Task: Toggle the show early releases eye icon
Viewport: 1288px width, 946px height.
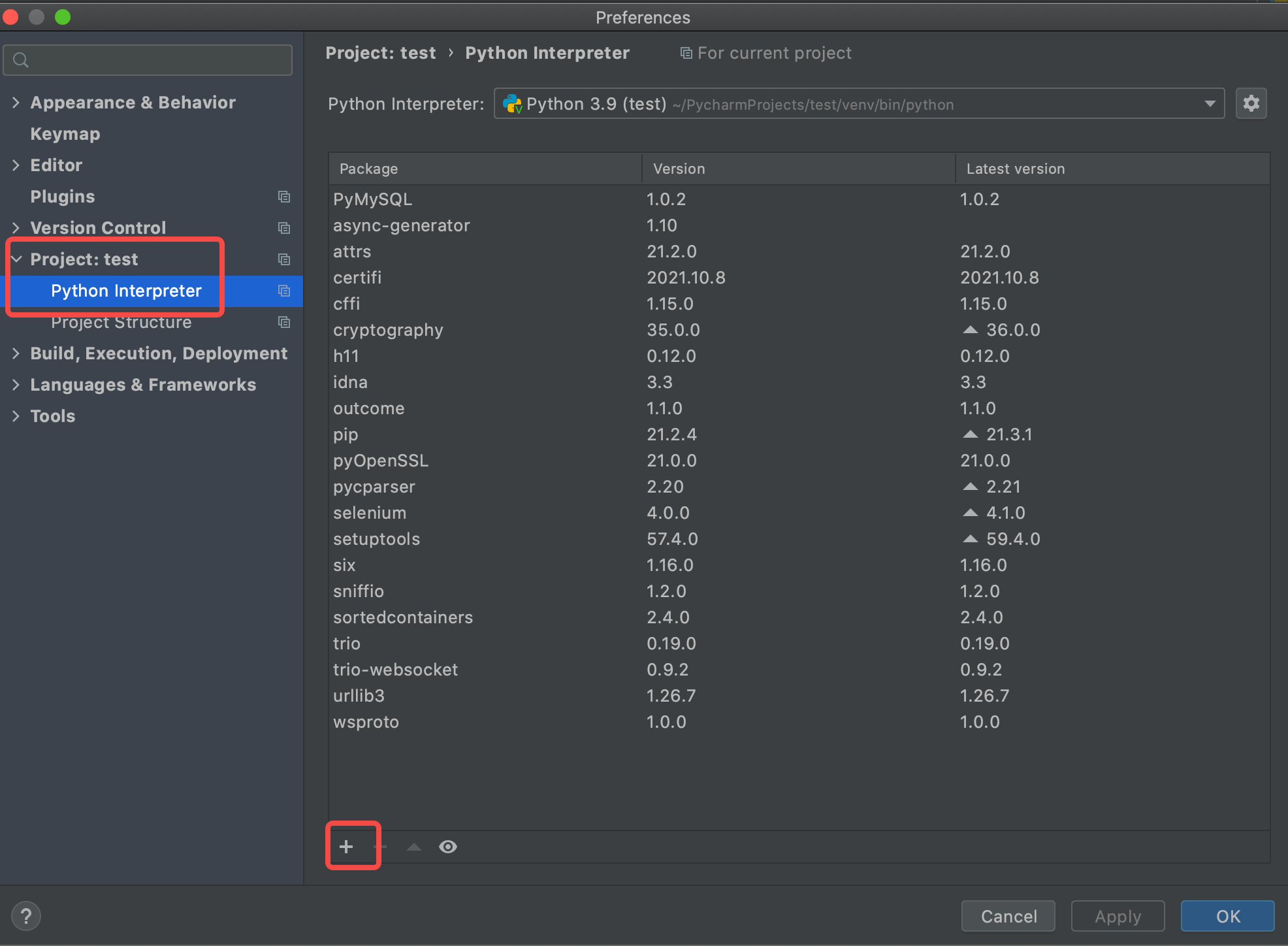Action: [448, 847]
